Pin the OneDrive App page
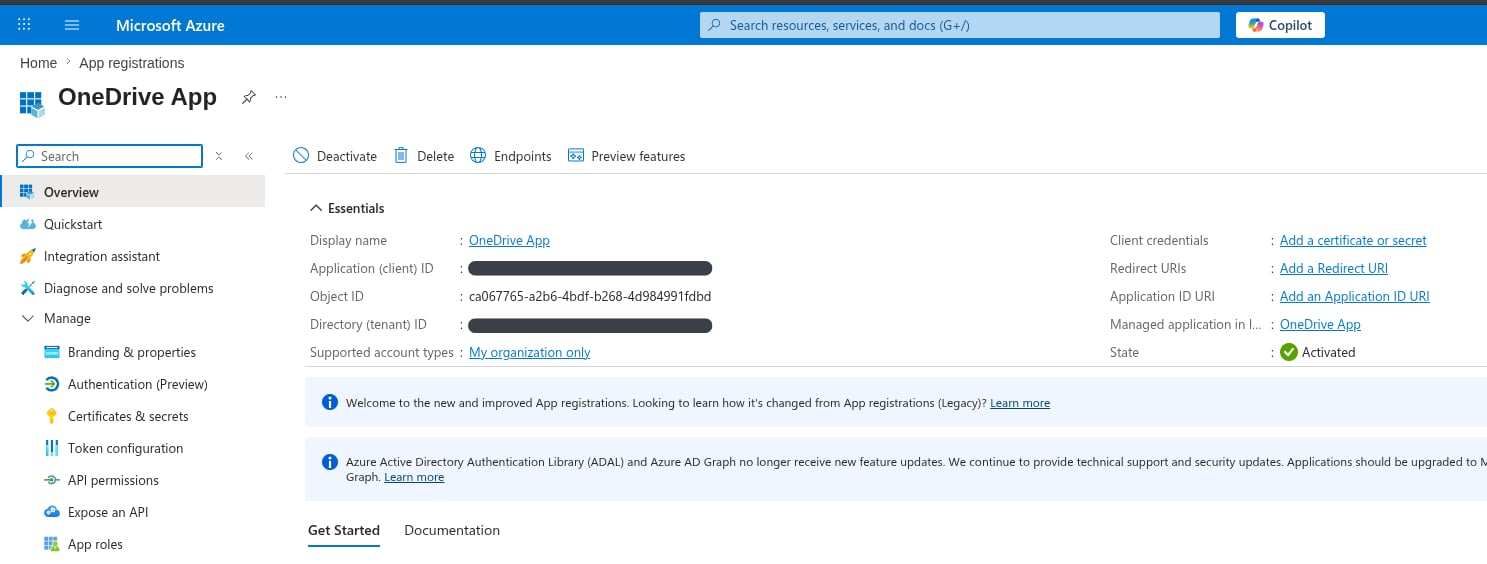 [249, 97]
